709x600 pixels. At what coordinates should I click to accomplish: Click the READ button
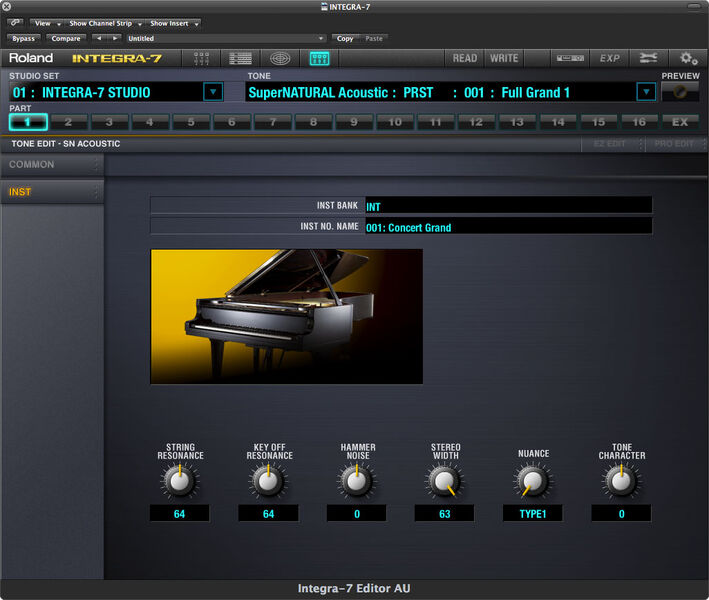pyautogui.click(x=465, y=58)
